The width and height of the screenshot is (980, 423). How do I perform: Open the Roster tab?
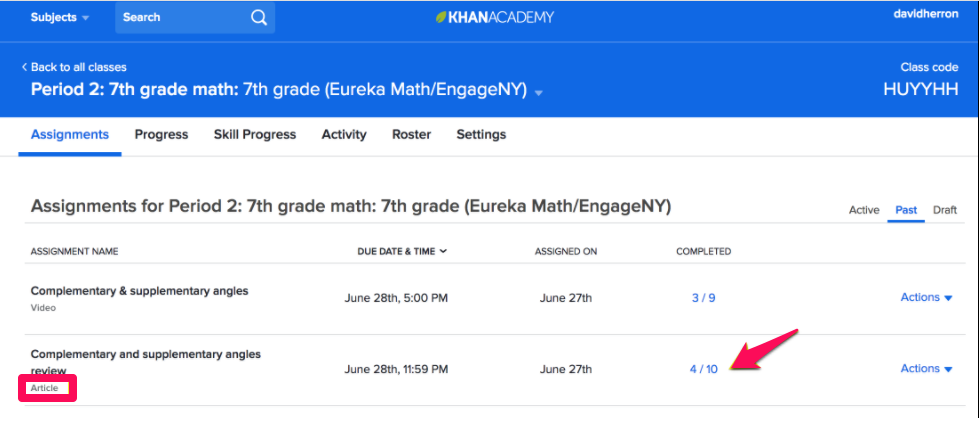click(x=411, y=134)
